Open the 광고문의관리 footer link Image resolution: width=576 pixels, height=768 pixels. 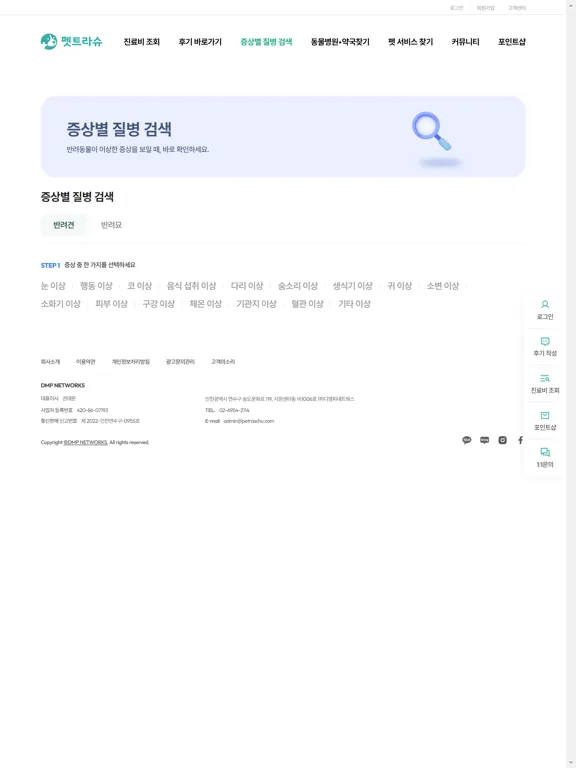[180, 362]
